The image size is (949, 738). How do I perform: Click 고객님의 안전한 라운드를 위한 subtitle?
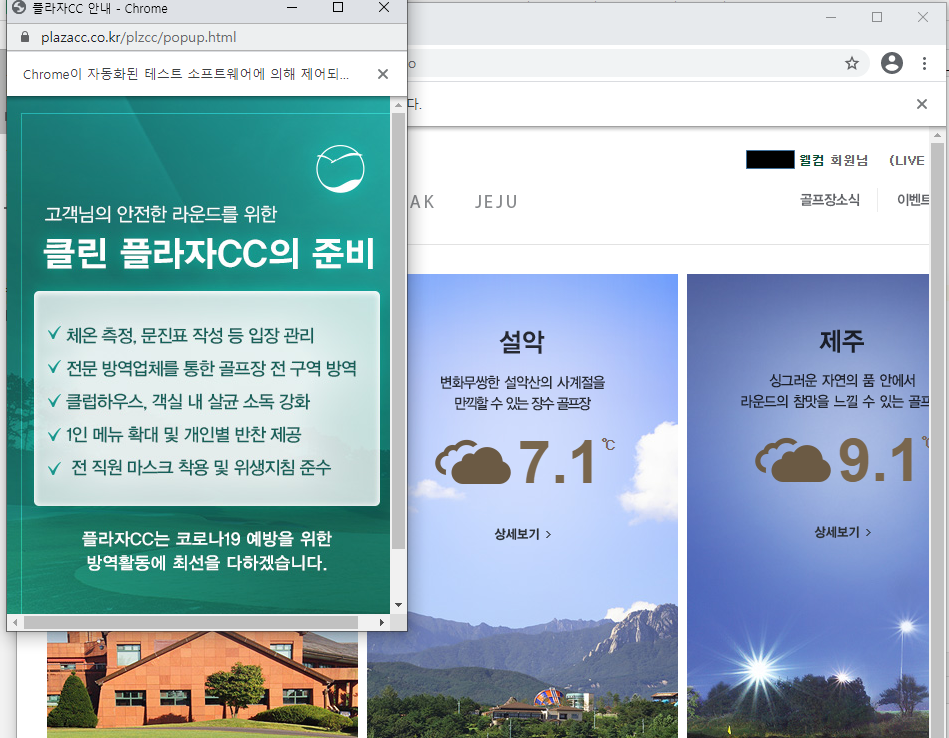click(160, 214)
